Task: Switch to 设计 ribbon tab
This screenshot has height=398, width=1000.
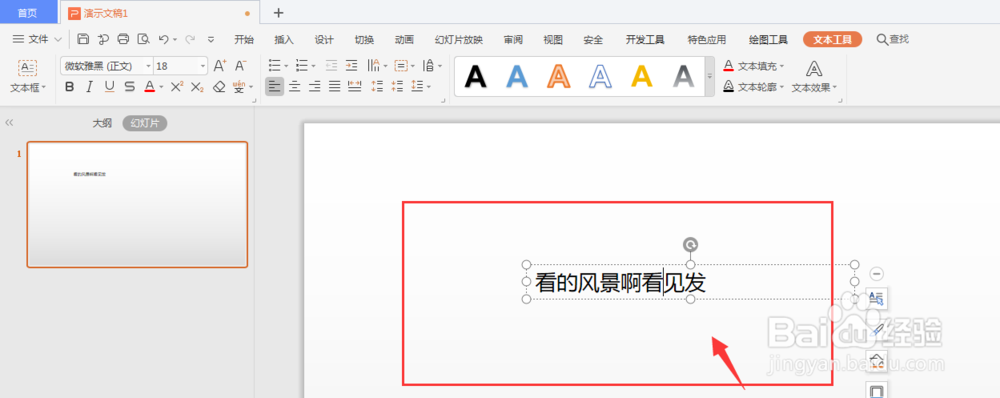Action: point(324,40)
